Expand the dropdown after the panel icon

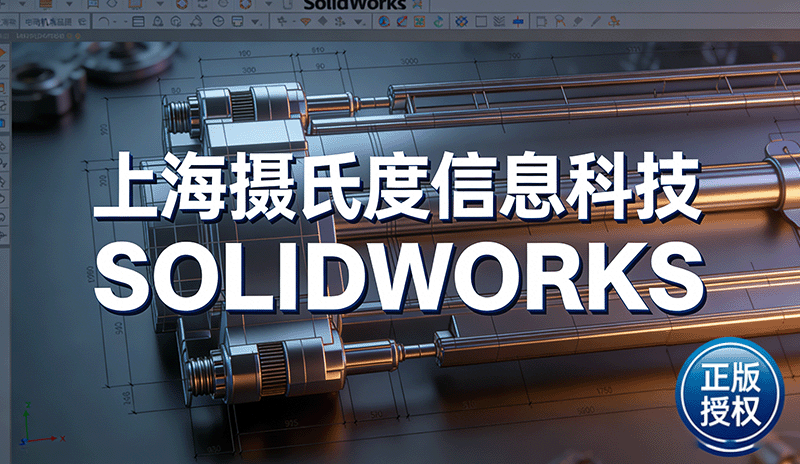point(256,21)
